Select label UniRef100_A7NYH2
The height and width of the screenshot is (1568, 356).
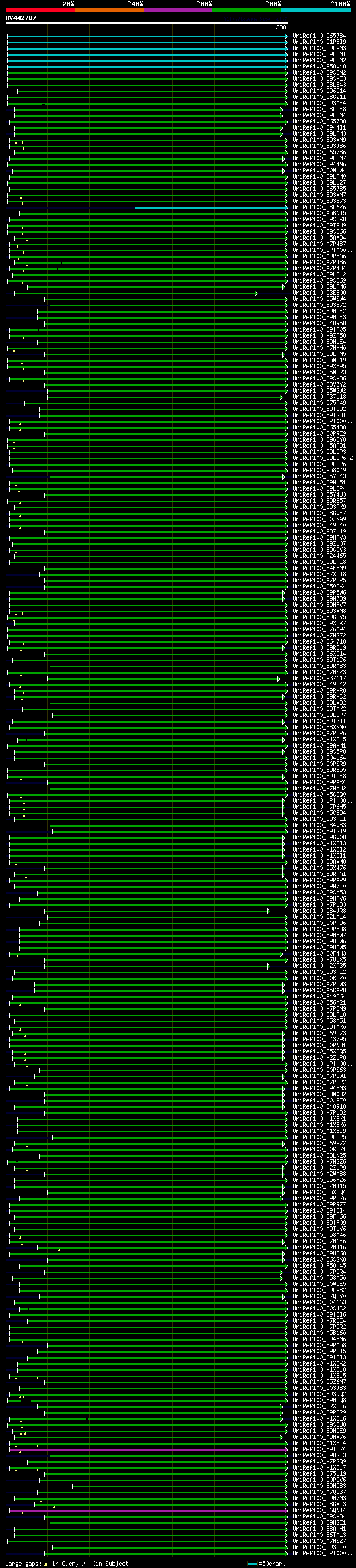point(319,789)
